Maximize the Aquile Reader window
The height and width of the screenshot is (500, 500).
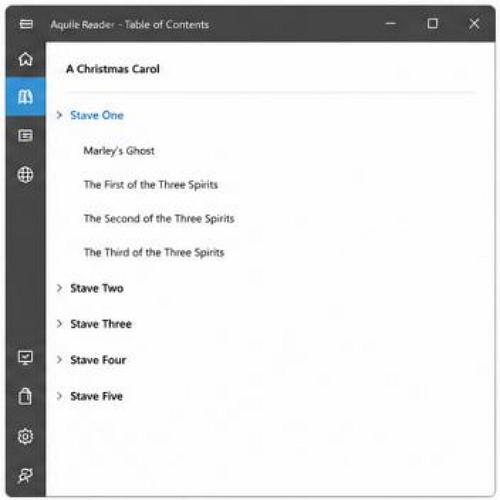(432, 24)
